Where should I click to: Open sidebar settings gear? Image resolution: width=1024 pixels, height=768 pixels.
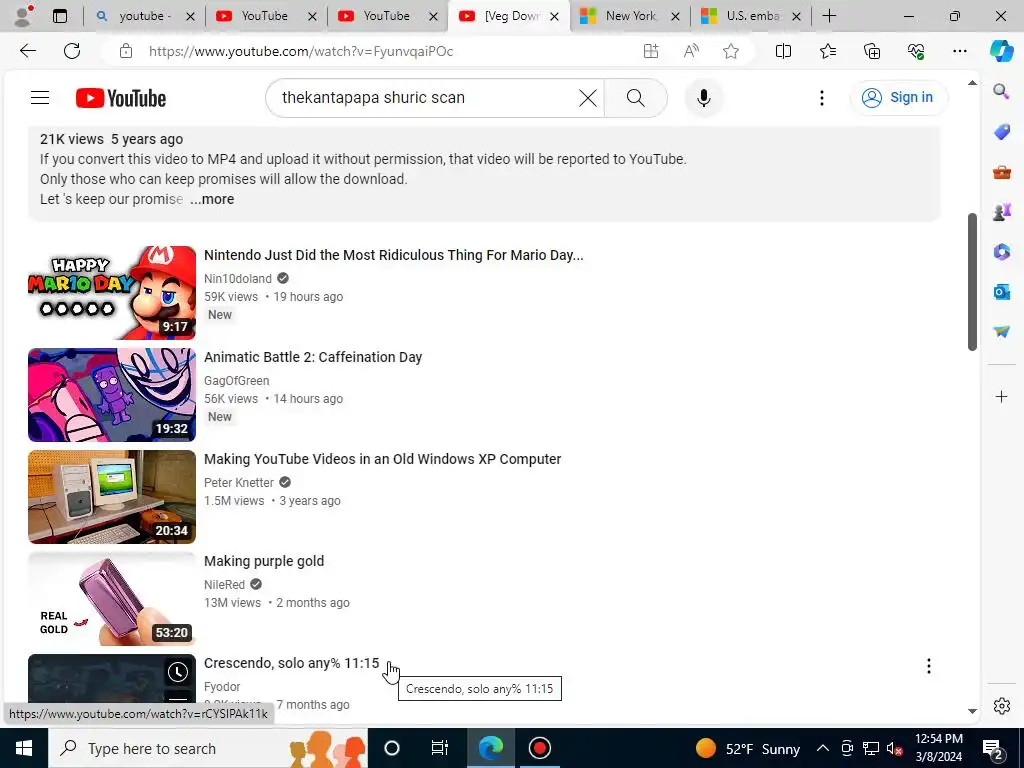(1001, 706)
